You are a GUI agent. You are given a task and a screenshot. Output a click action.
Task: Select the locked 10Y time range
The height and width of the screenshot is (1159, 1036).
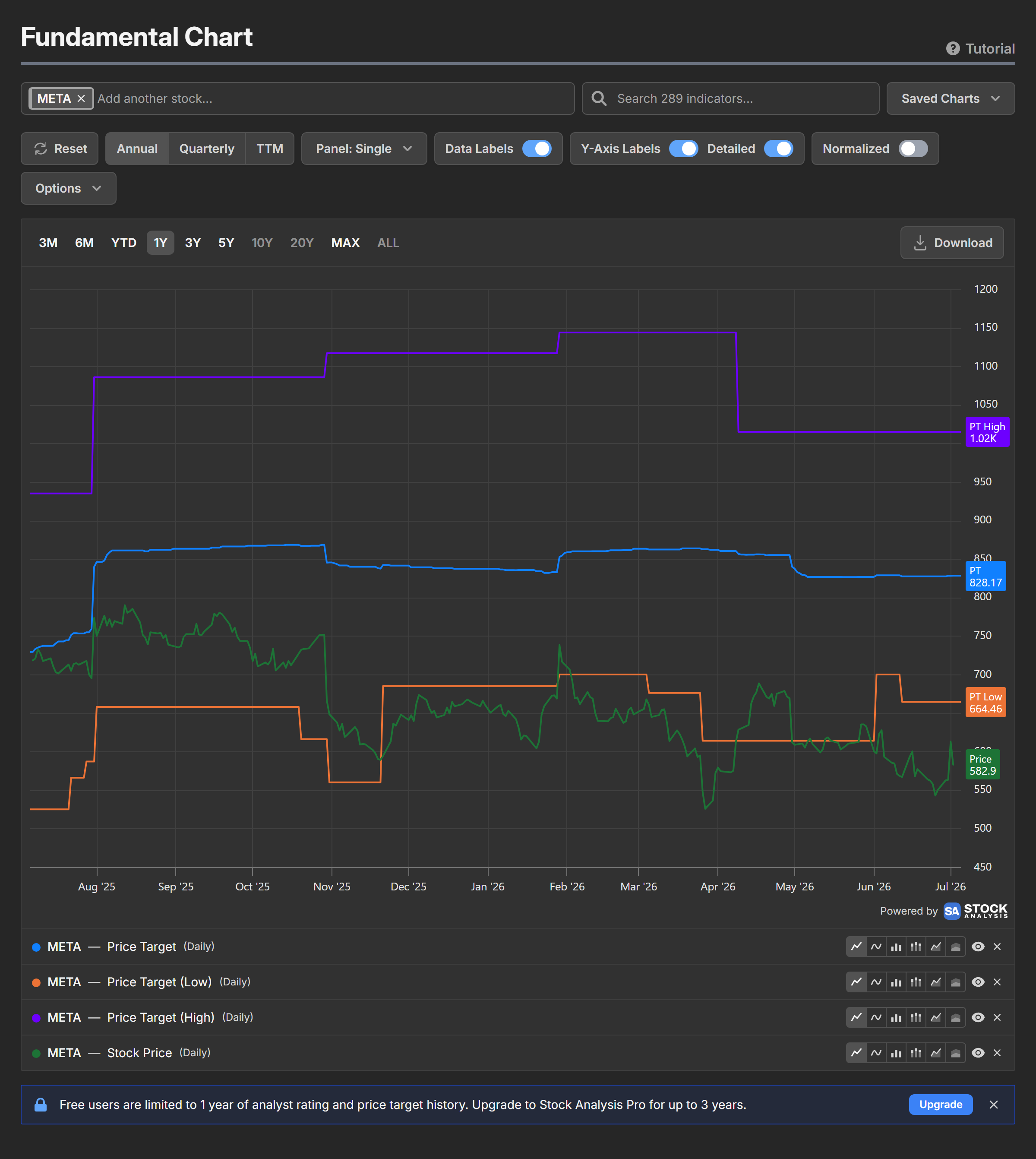tap(262, 243)
